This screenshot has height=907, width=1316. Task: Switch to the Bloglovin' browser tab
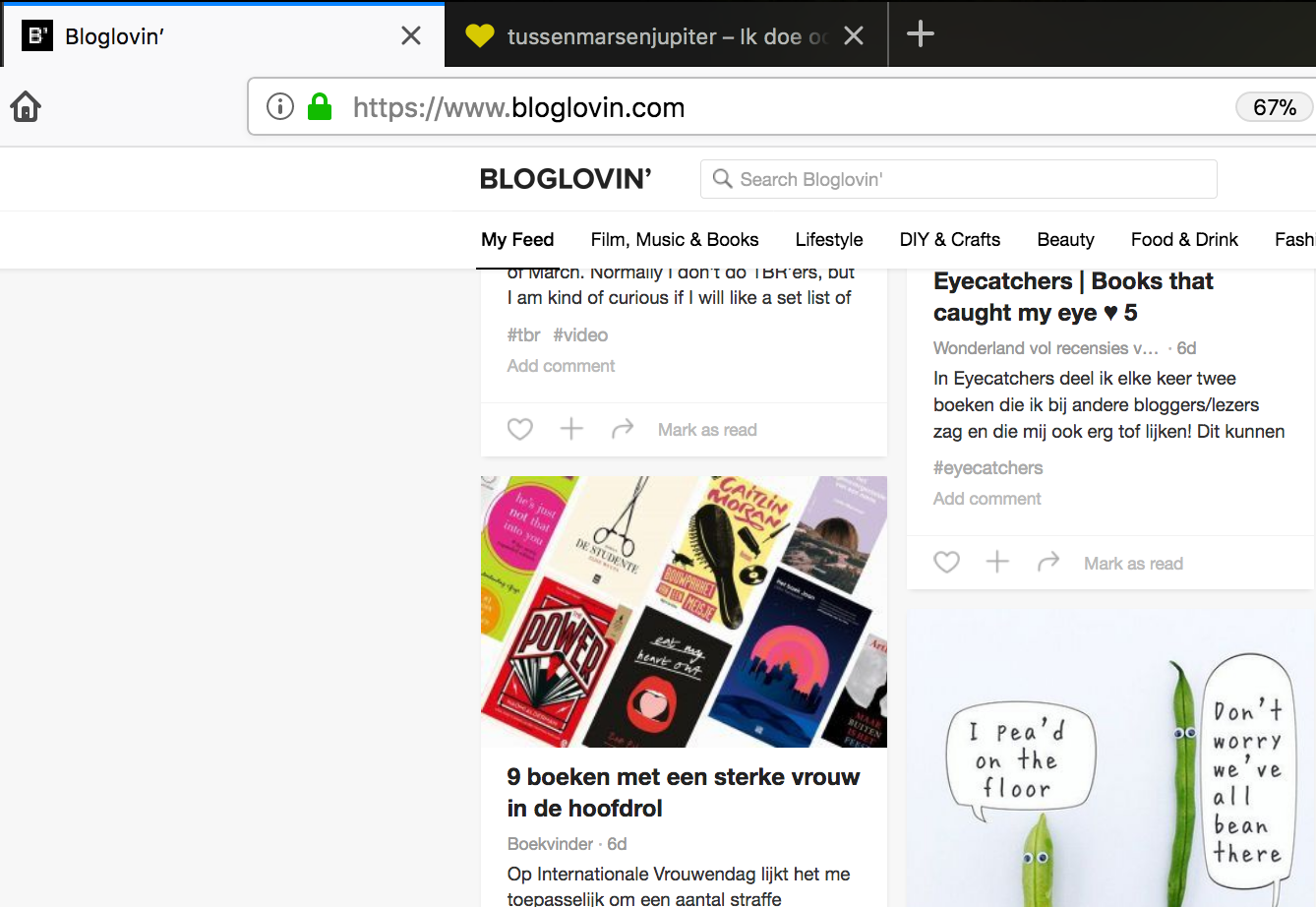pos(222,35)
